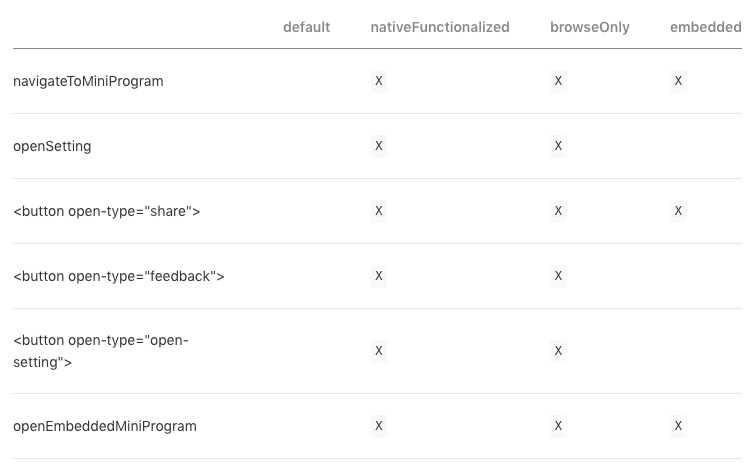Click X for openEmbeddedMiniProgram under embedded
The width and height of the screenshot is (755, 466).
point(678,426)
